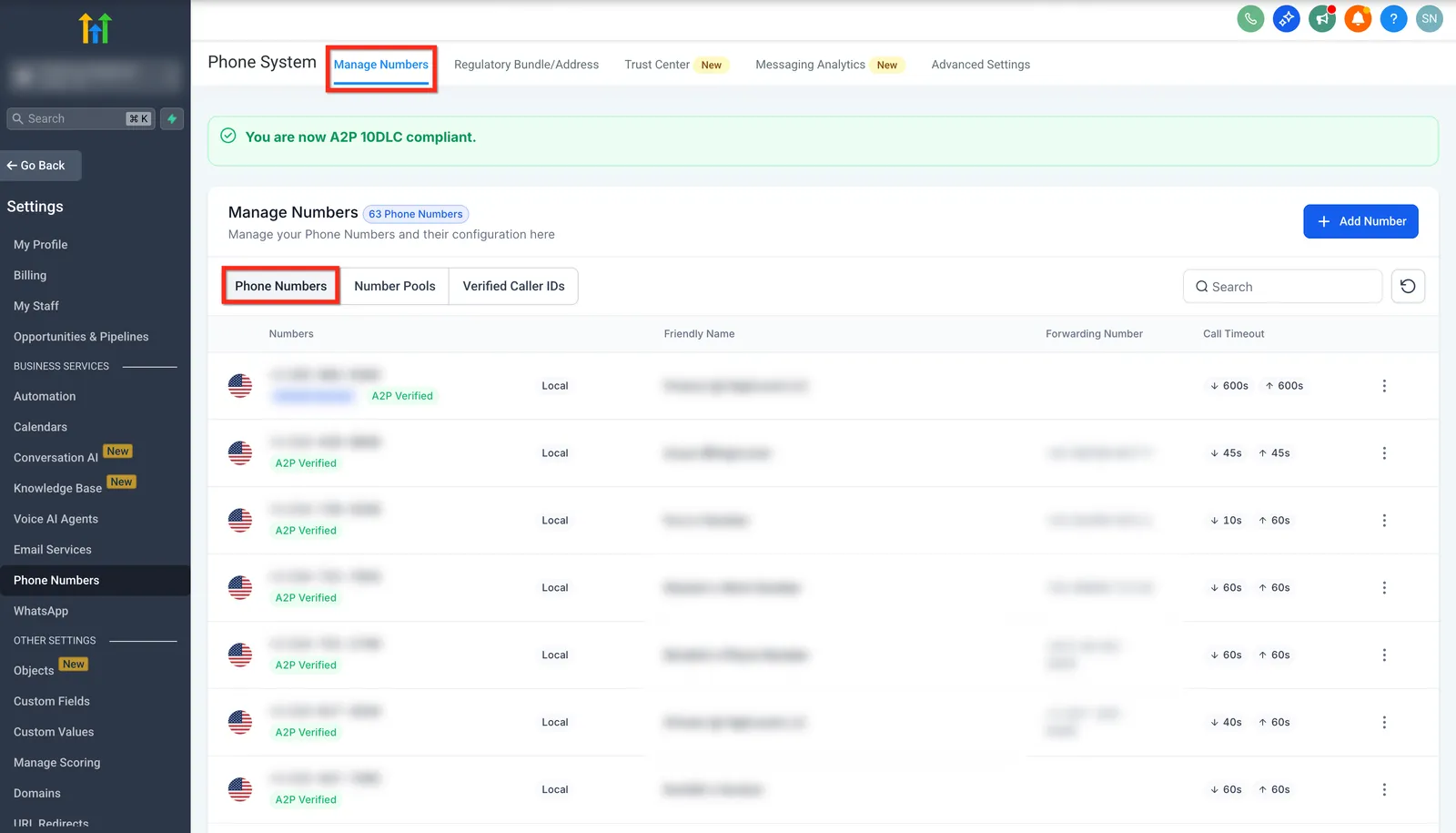Switch to the Manage Numbers tab

pyautogui.click(x=381, y=65)
